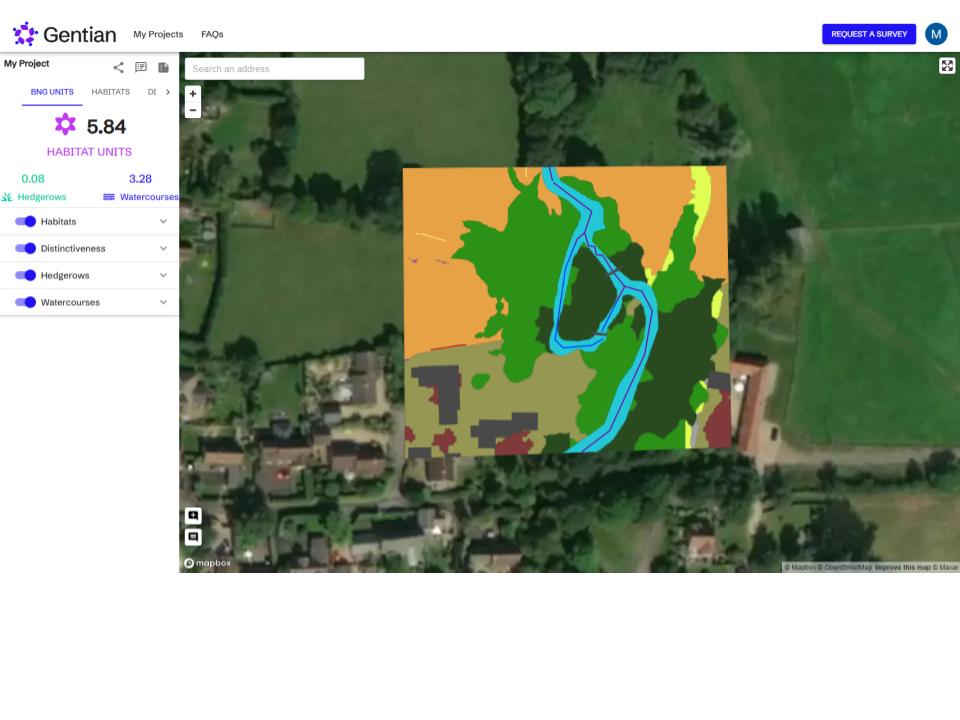
Task: Expand the Habitats section chevron
Action: (x=163, y=222)
